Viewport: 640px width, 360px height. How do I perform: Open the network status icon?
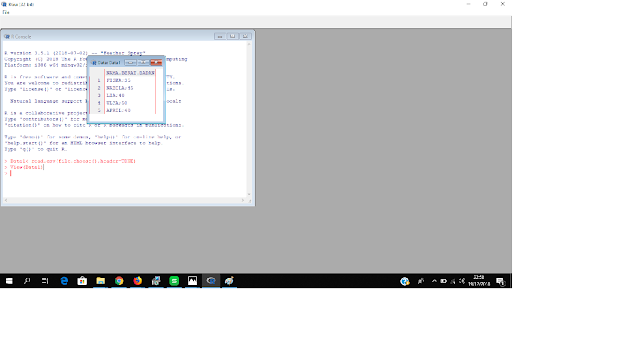click(x=453, y=281)
